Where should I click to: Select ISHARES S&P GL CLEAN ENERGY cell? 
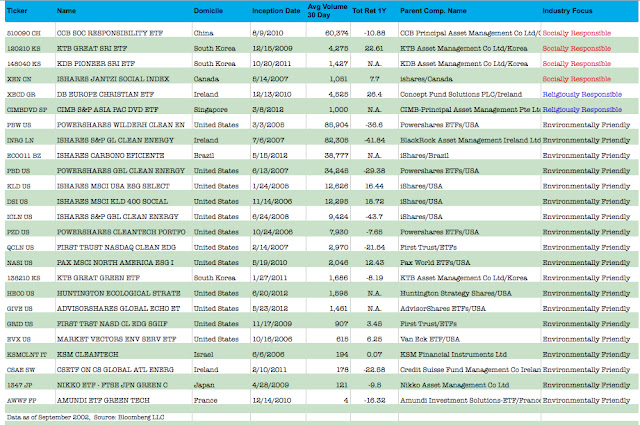click(x=115, y=140)
